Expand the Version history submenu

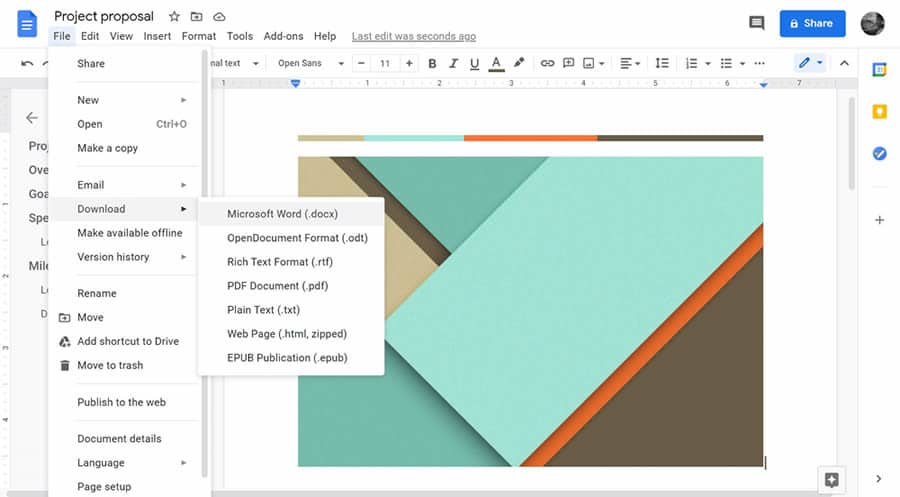126,257
